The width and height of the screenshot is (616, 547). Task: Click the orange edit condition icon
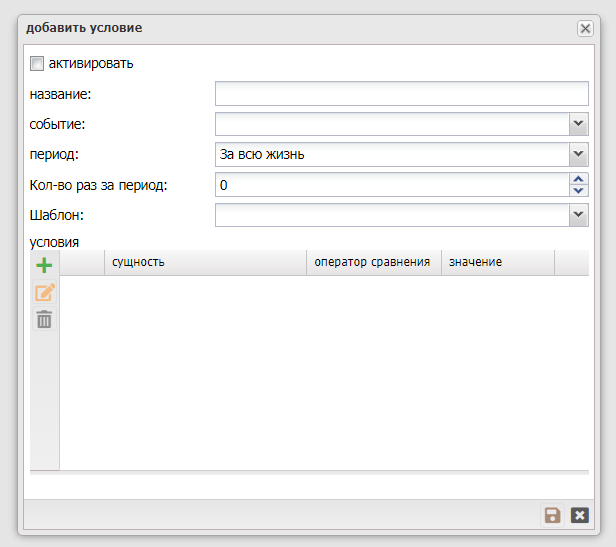(44, 293)
